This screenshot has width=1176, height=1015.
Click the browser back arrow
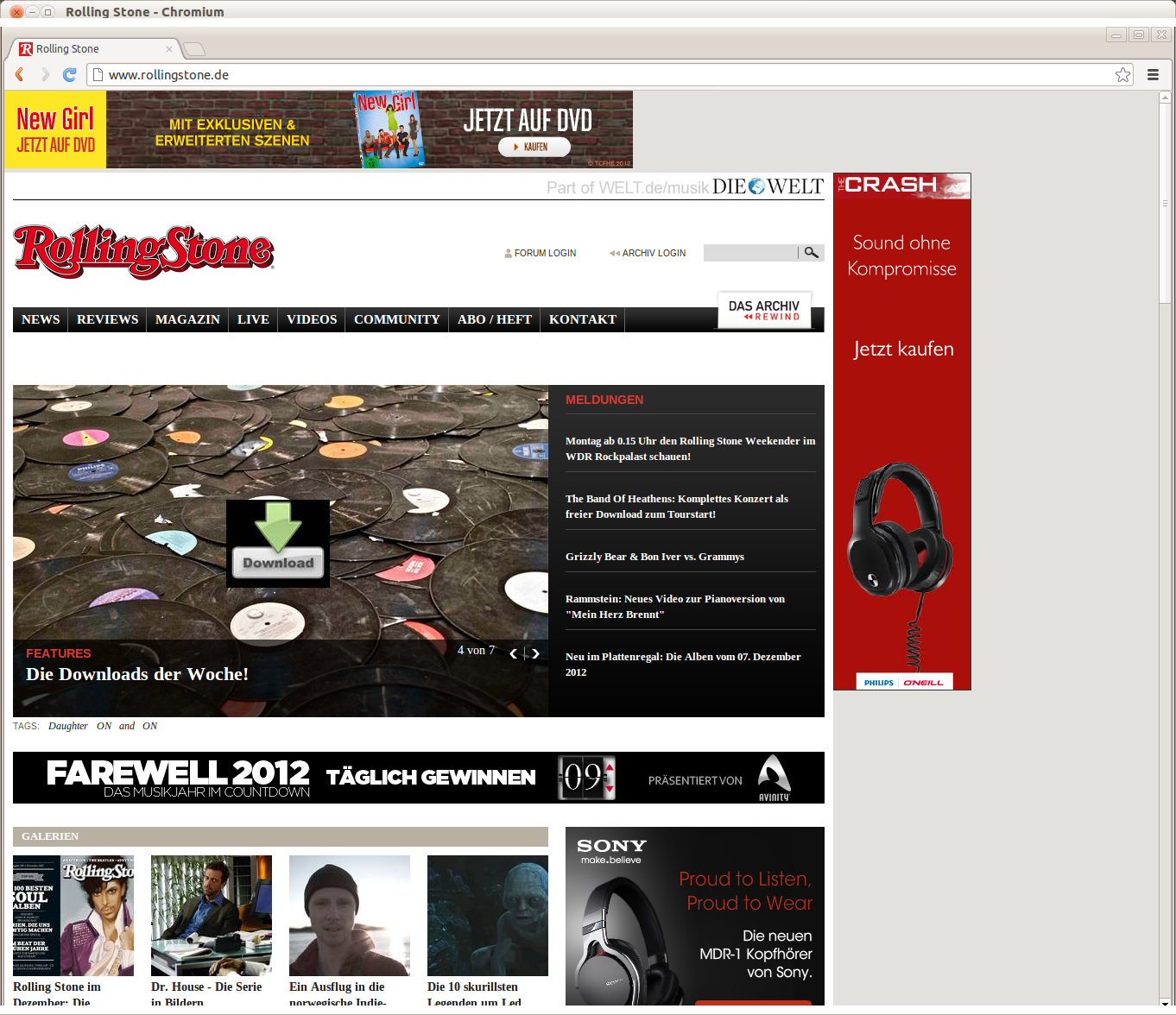tap(19, 75)
